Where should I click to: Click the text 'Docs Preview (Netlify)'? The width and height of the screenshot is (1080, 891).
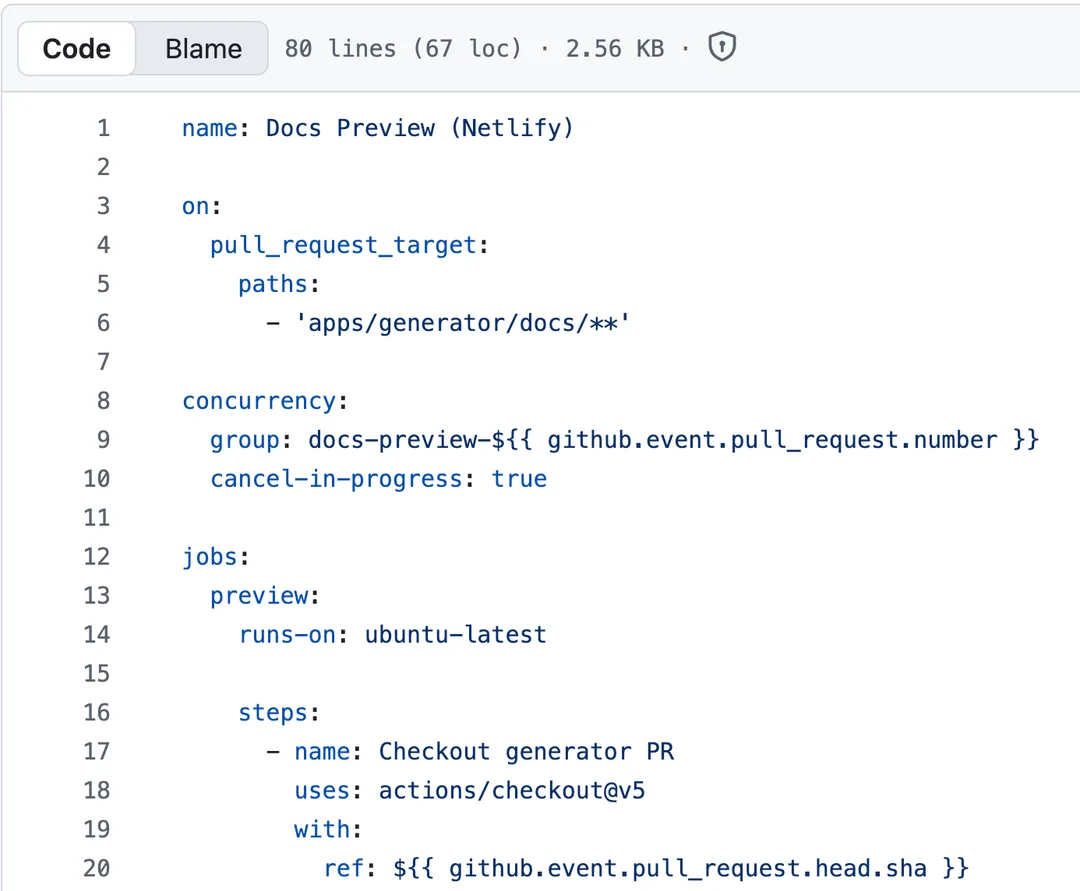[x=419, y=128]
